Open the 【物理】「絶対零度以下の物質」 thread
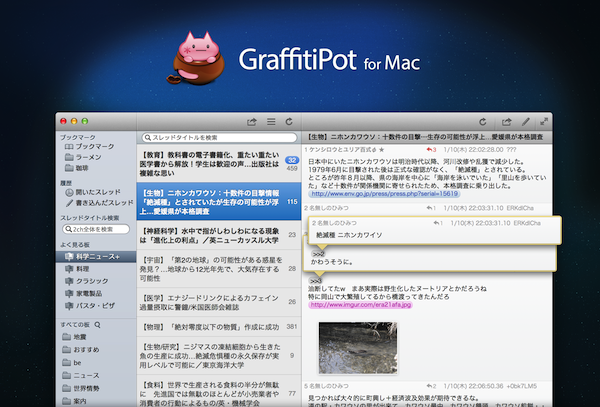 tap(219, 327)
